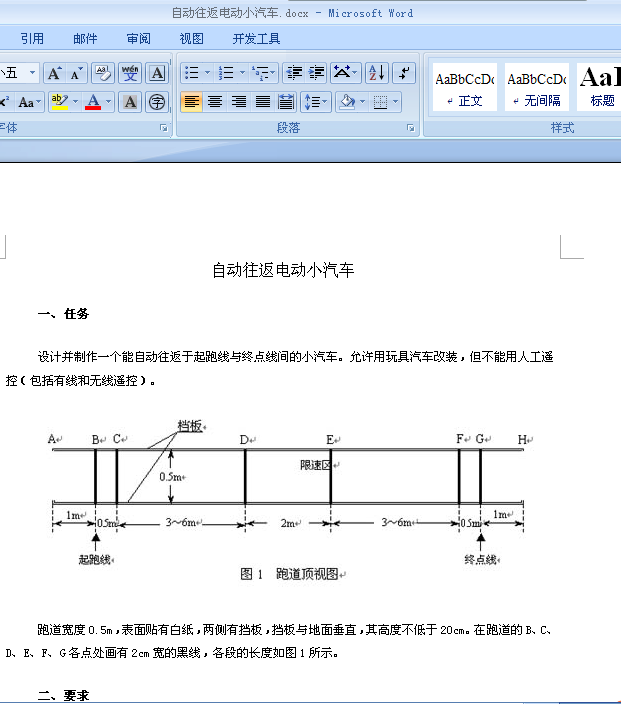Viewport: 621px width, 704px height.
Task: Toggle justify alignment
Action: pyautogui.click(x=263, y=102)
